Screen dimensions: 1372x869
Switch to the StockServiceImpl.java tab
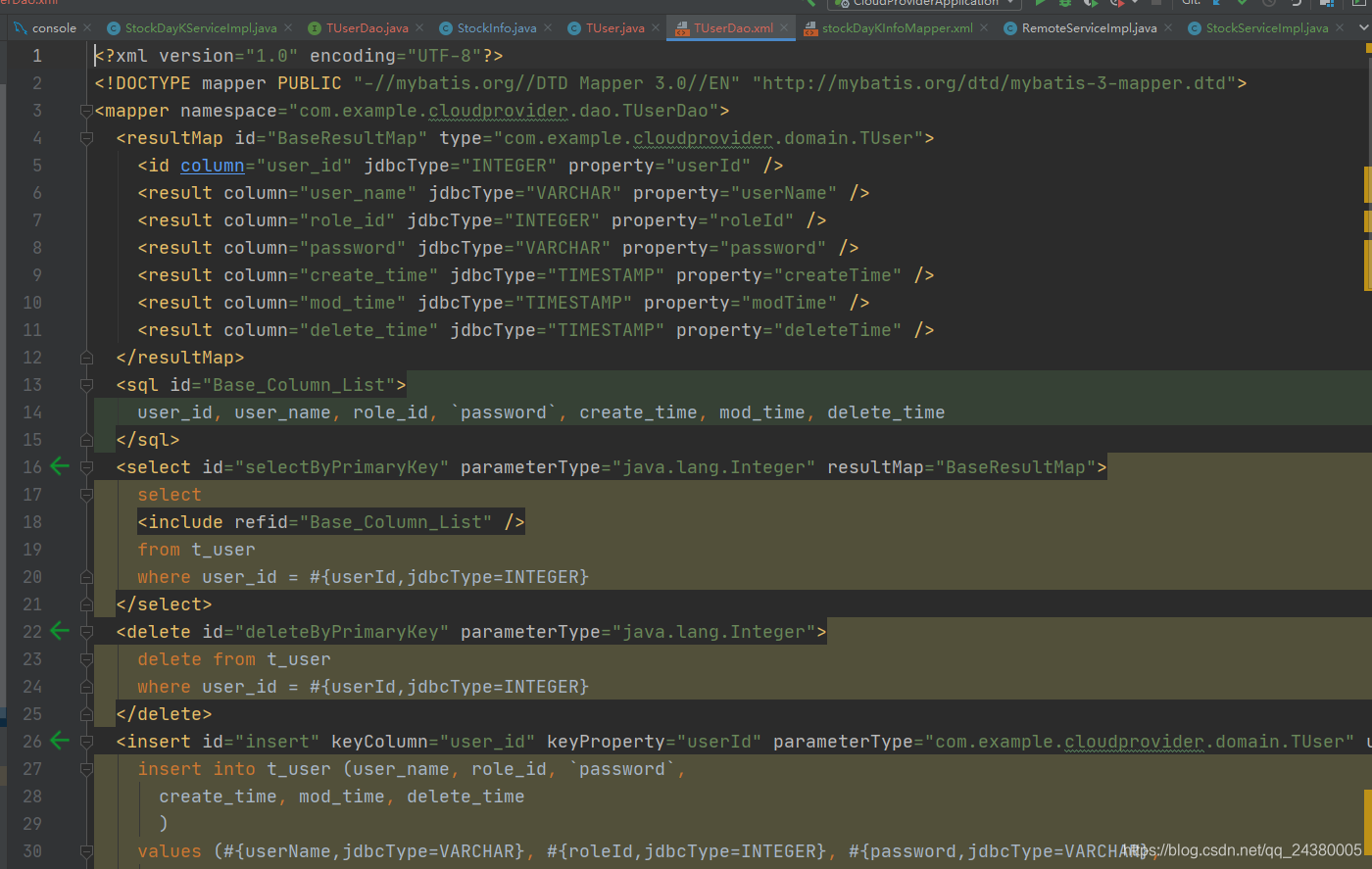pyautogui.click(x=1267, y=28)
